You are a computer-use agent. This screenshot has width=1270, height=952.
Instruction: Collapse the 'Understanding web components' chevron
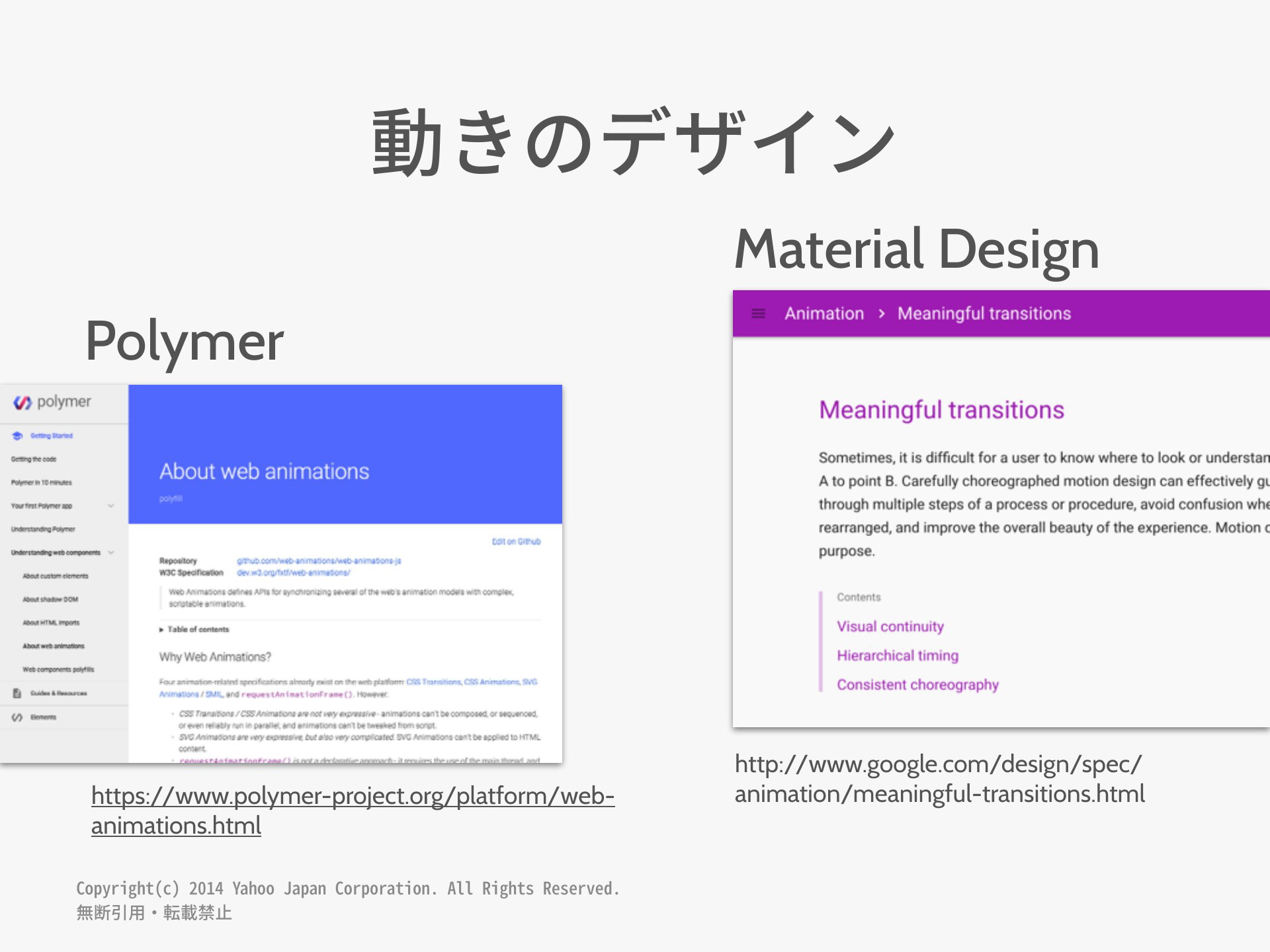111,553
